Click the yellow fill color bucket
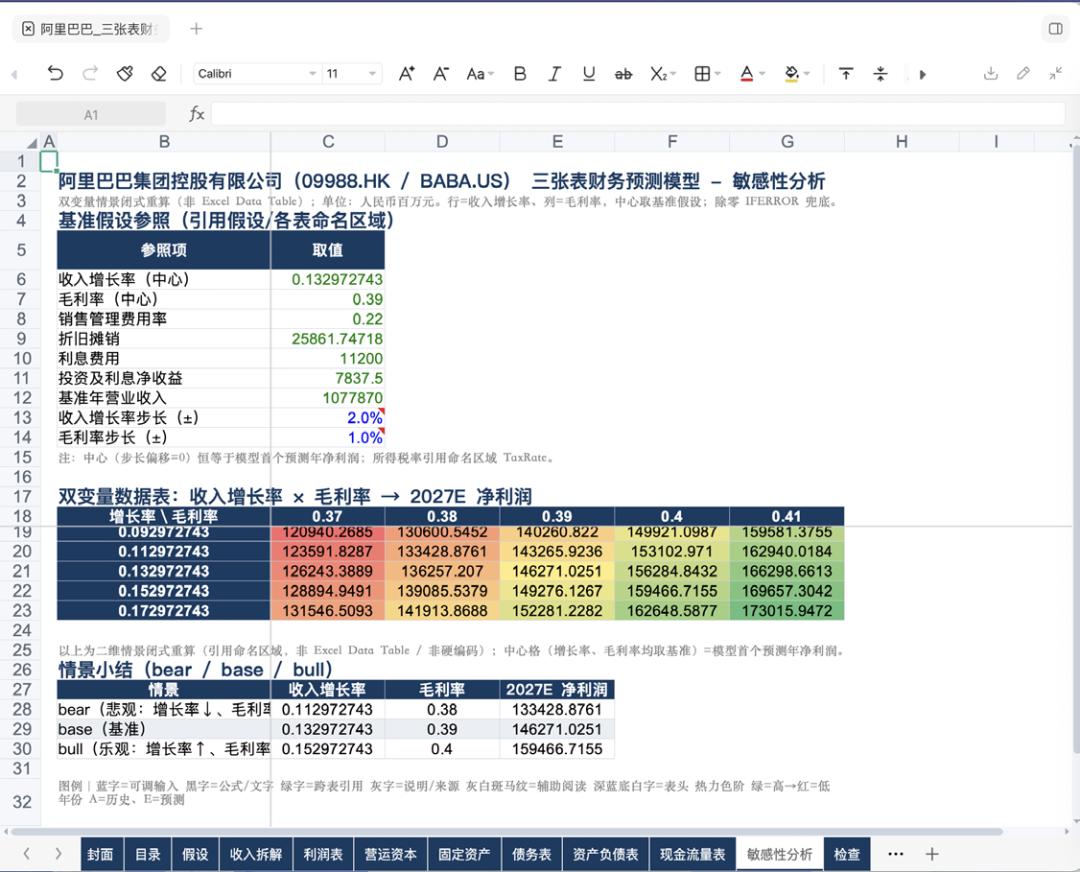Screen dimensions: 1080x872 point(792,74)
